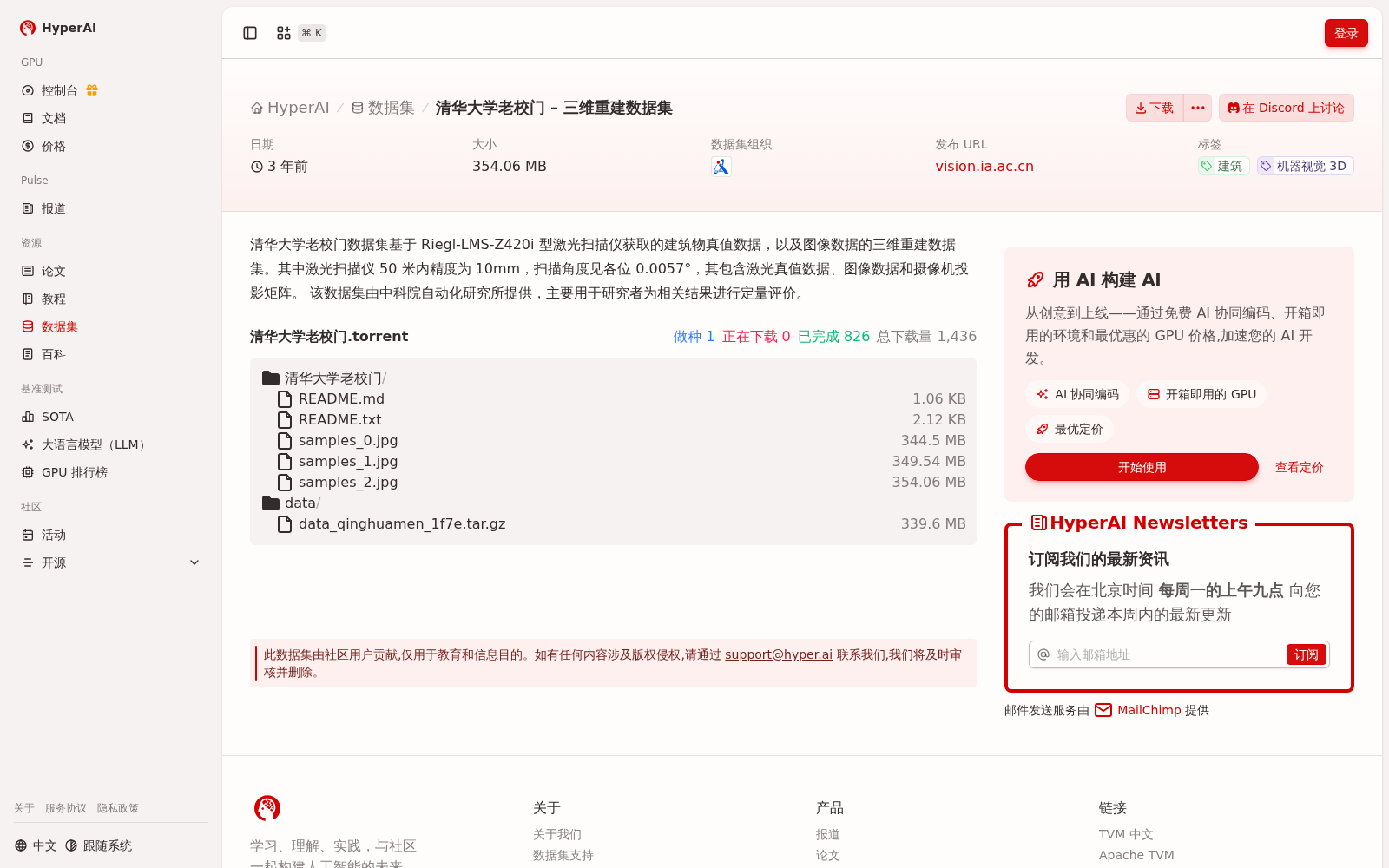This screenshot has width=1389, height=868.
Task: Open the command palette search icon
Action: point(284,33)
